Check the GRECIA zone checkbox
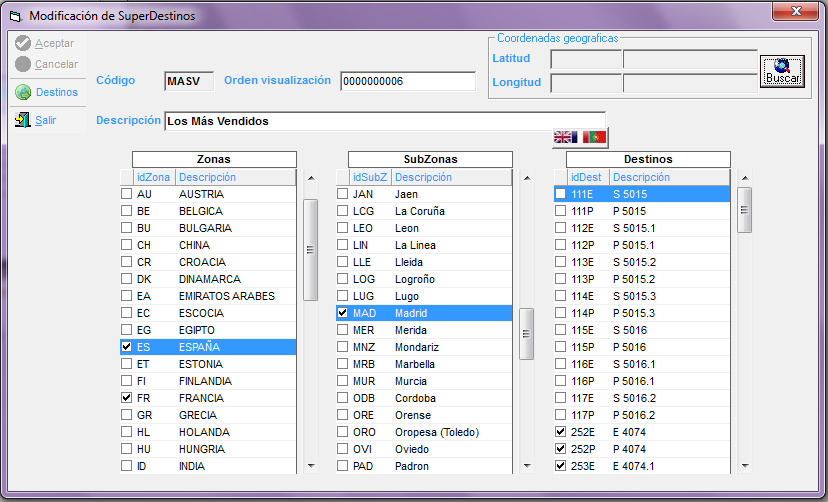This screenshot has width=828, height=502. click(x=126, y=415)
